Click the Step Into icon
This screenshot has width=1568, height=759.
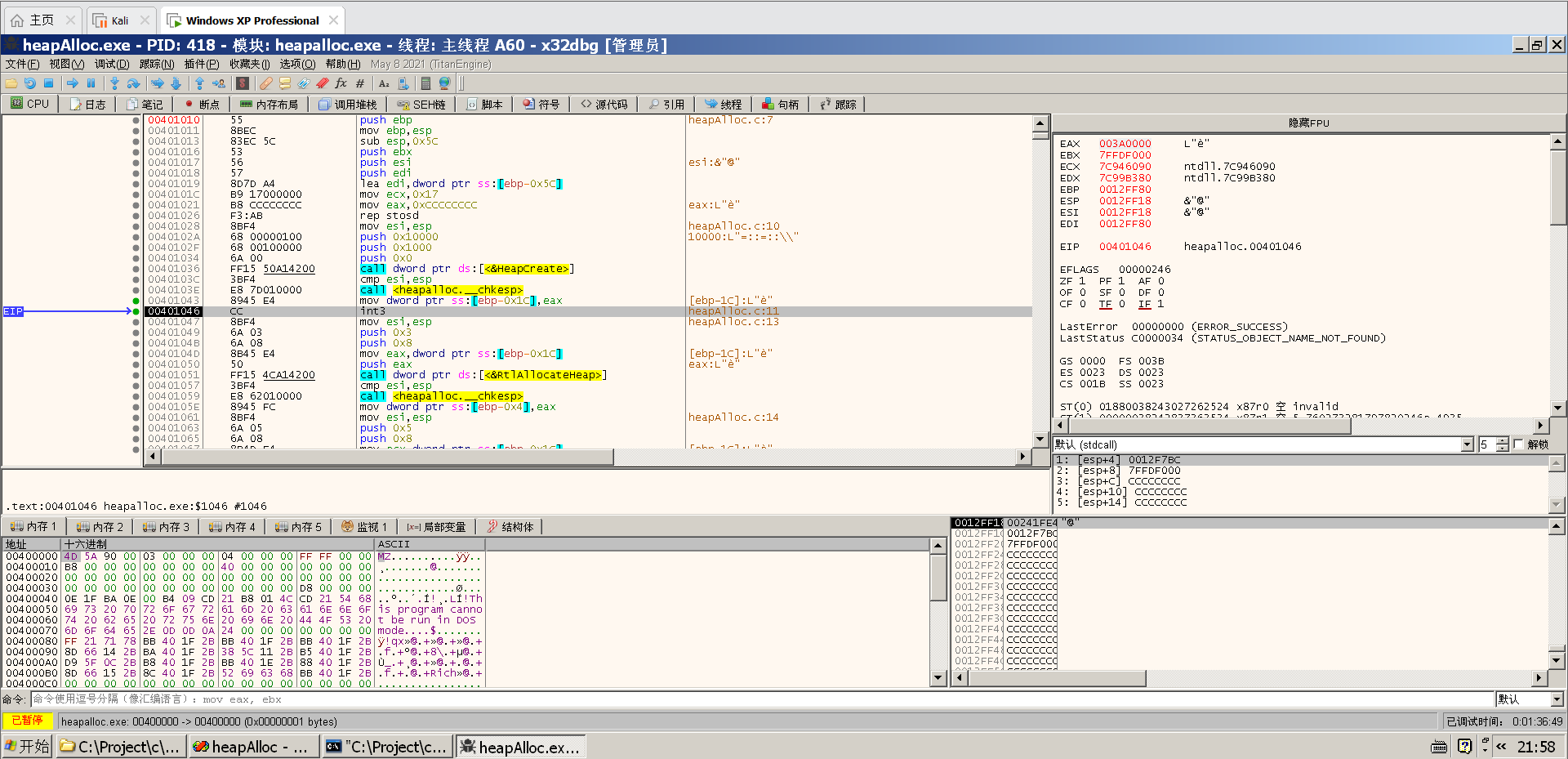(x=114, y=83)
